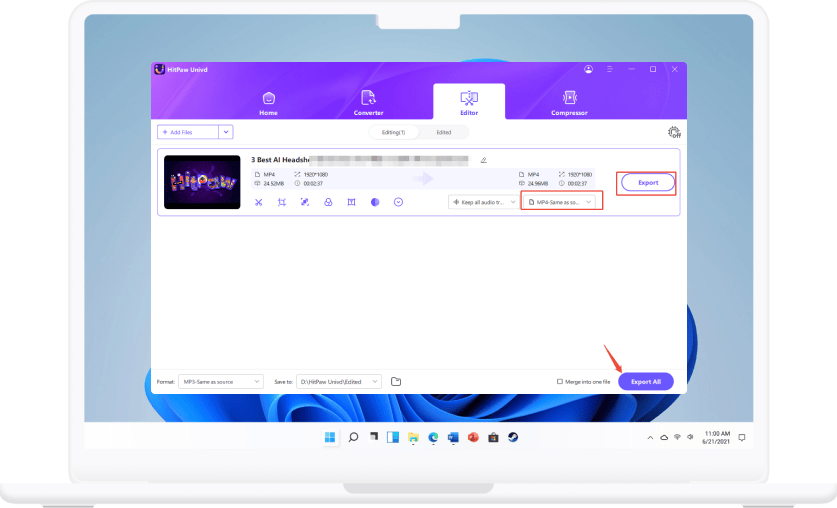Open the mirror/flip frame tool icon
Image resolution: width=837 pixels, height=508 pixels.
click(x=351, y=202)
